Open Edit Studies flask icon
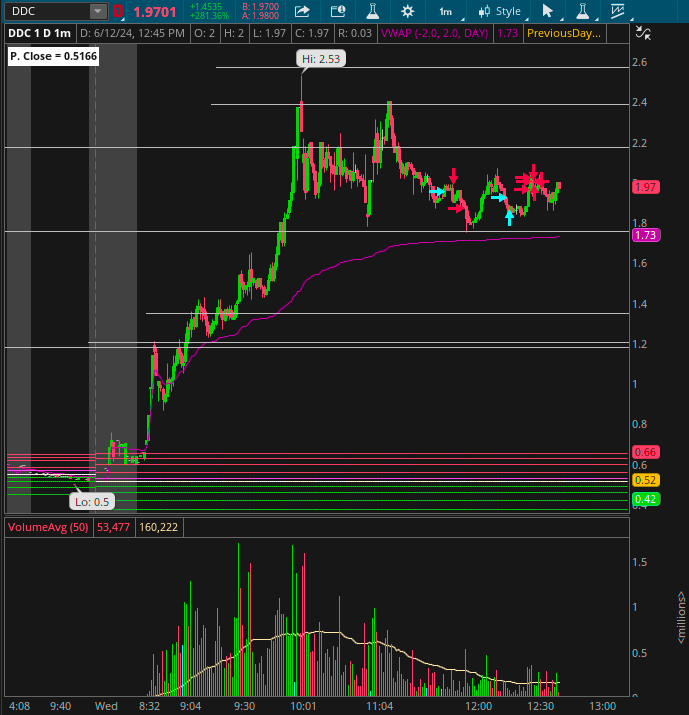This screenshot has width=689, height=715. (x=373, y=11)
